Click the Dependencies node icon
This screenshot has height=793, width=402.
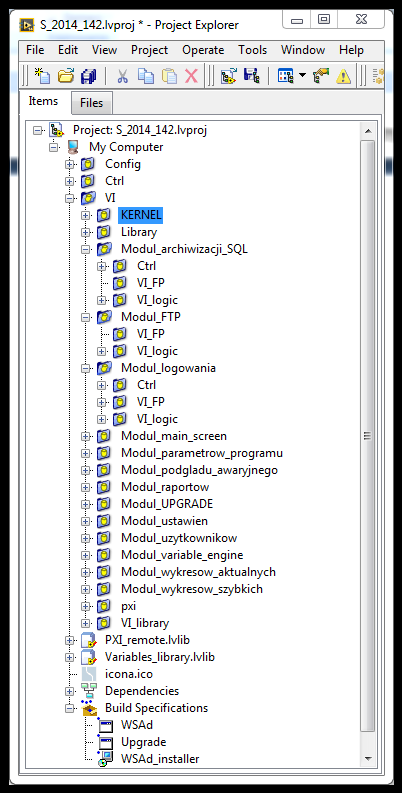click(88, 691)
